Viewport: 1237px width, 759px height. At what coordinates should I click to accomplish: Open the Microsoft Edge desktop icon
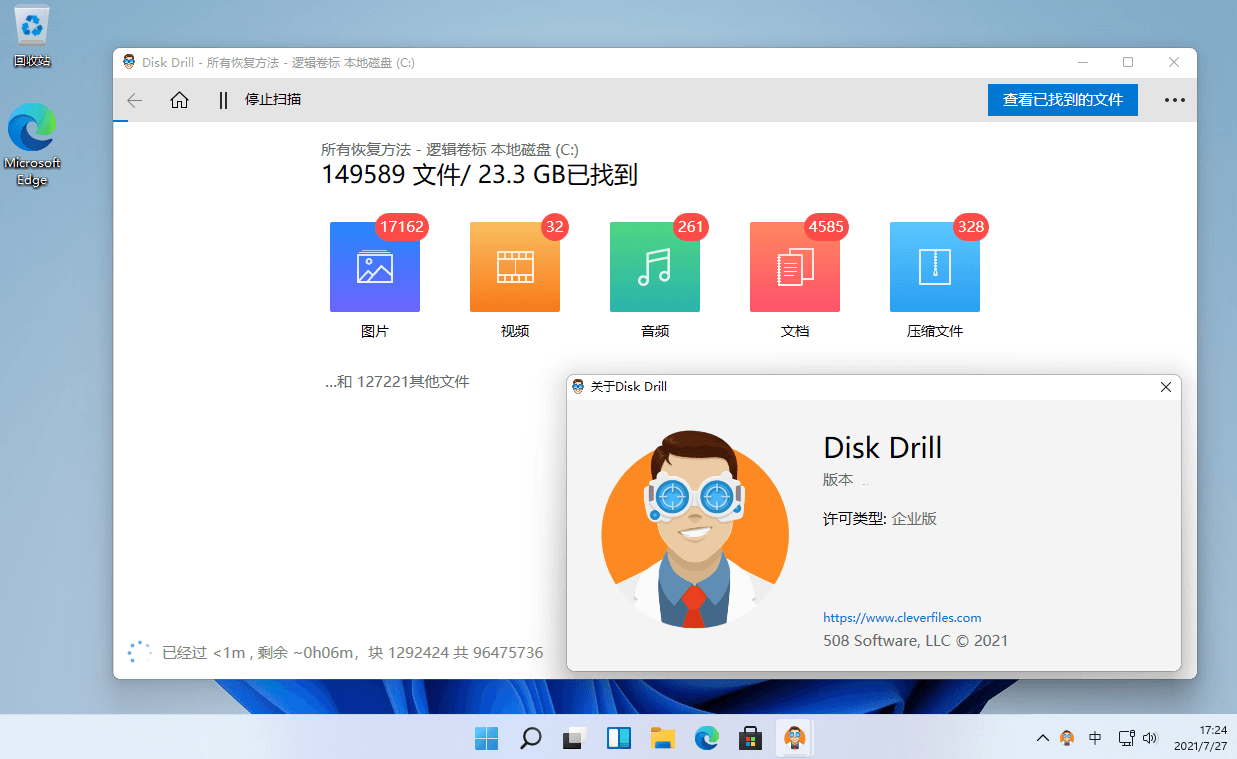pyautogui.click(x=32, y=145)
